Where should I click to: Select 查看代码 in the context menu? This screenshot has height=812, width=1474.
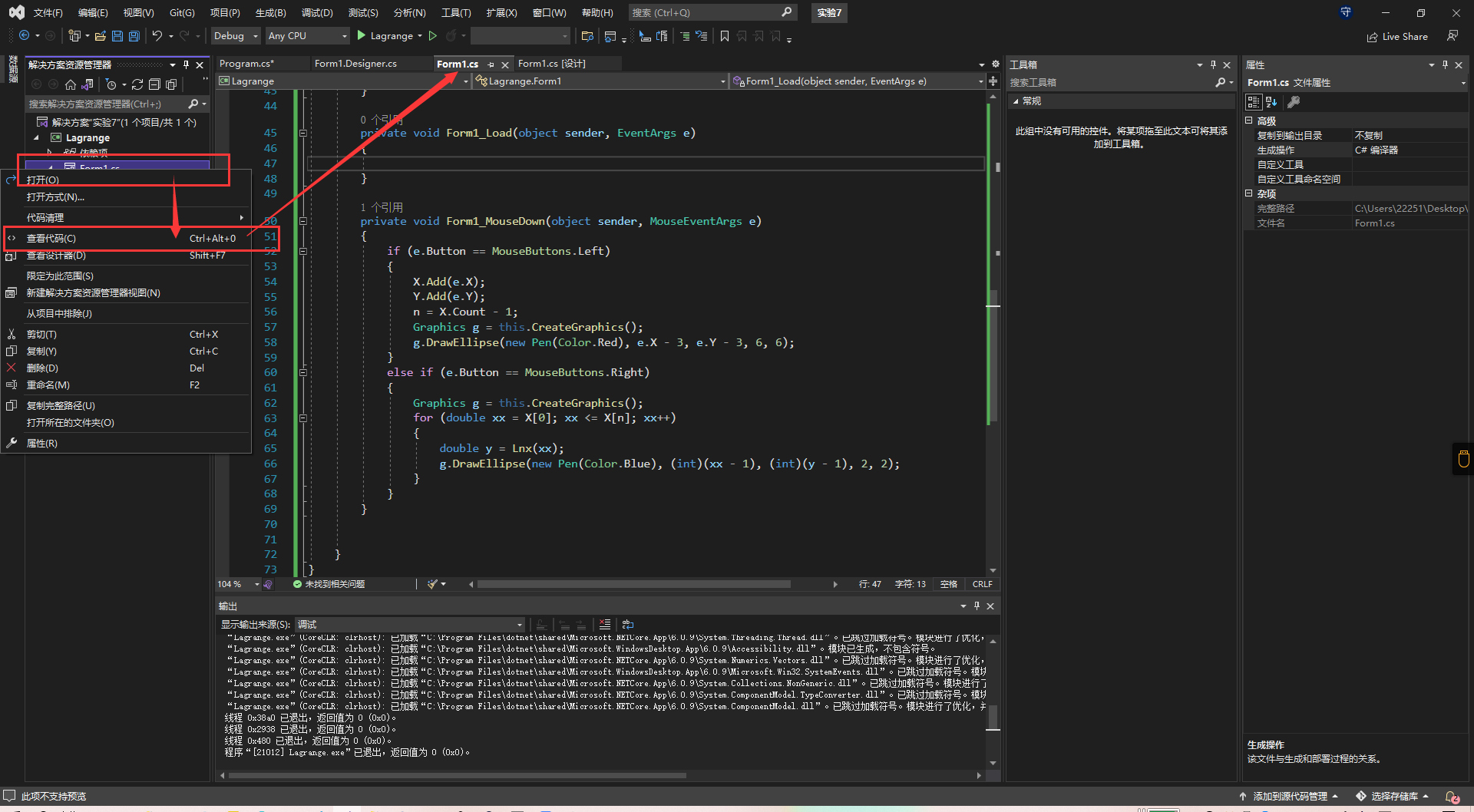(x=51, y=239)
